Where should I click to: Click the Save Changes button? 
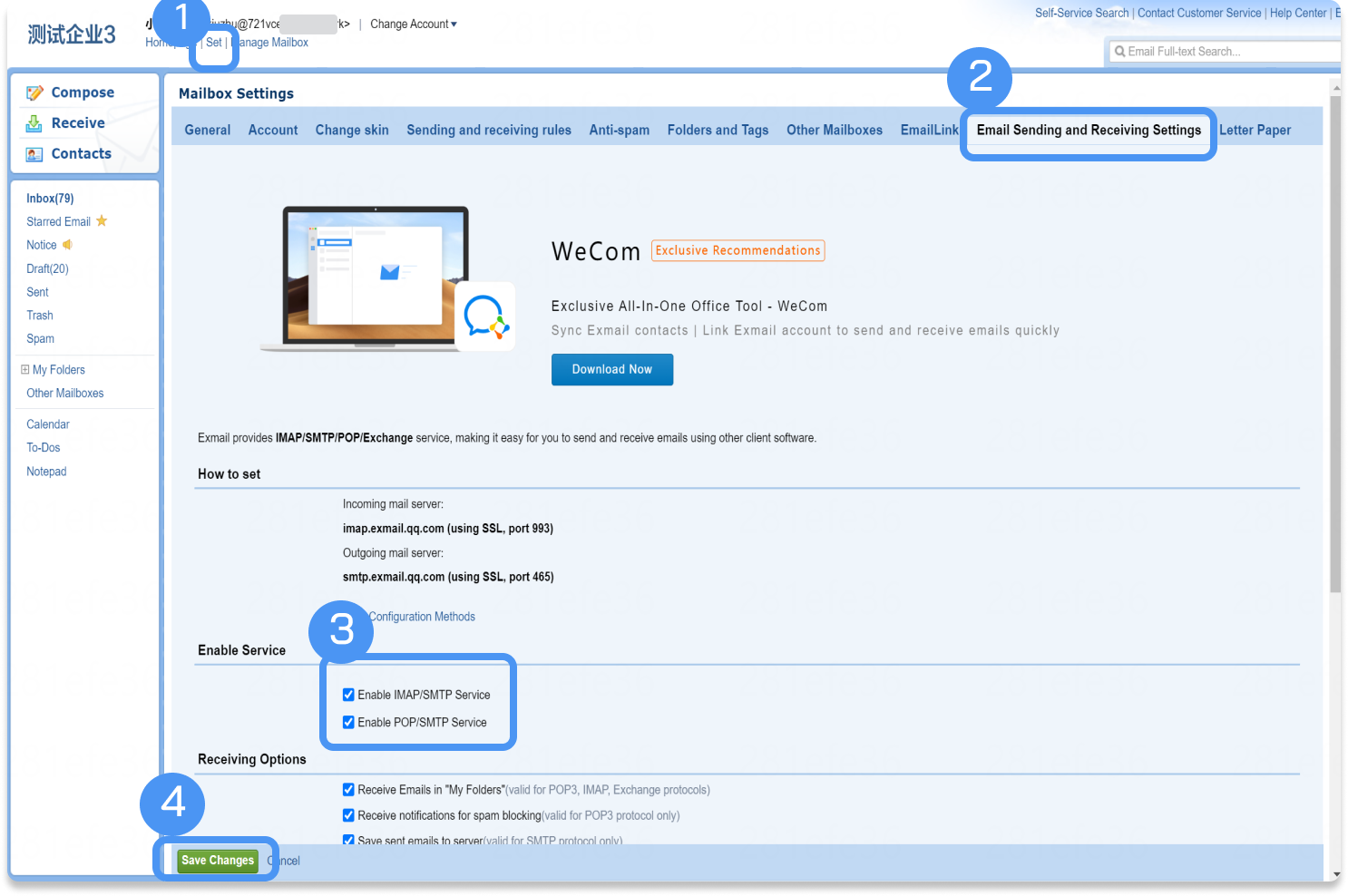[x=218, y=861]
